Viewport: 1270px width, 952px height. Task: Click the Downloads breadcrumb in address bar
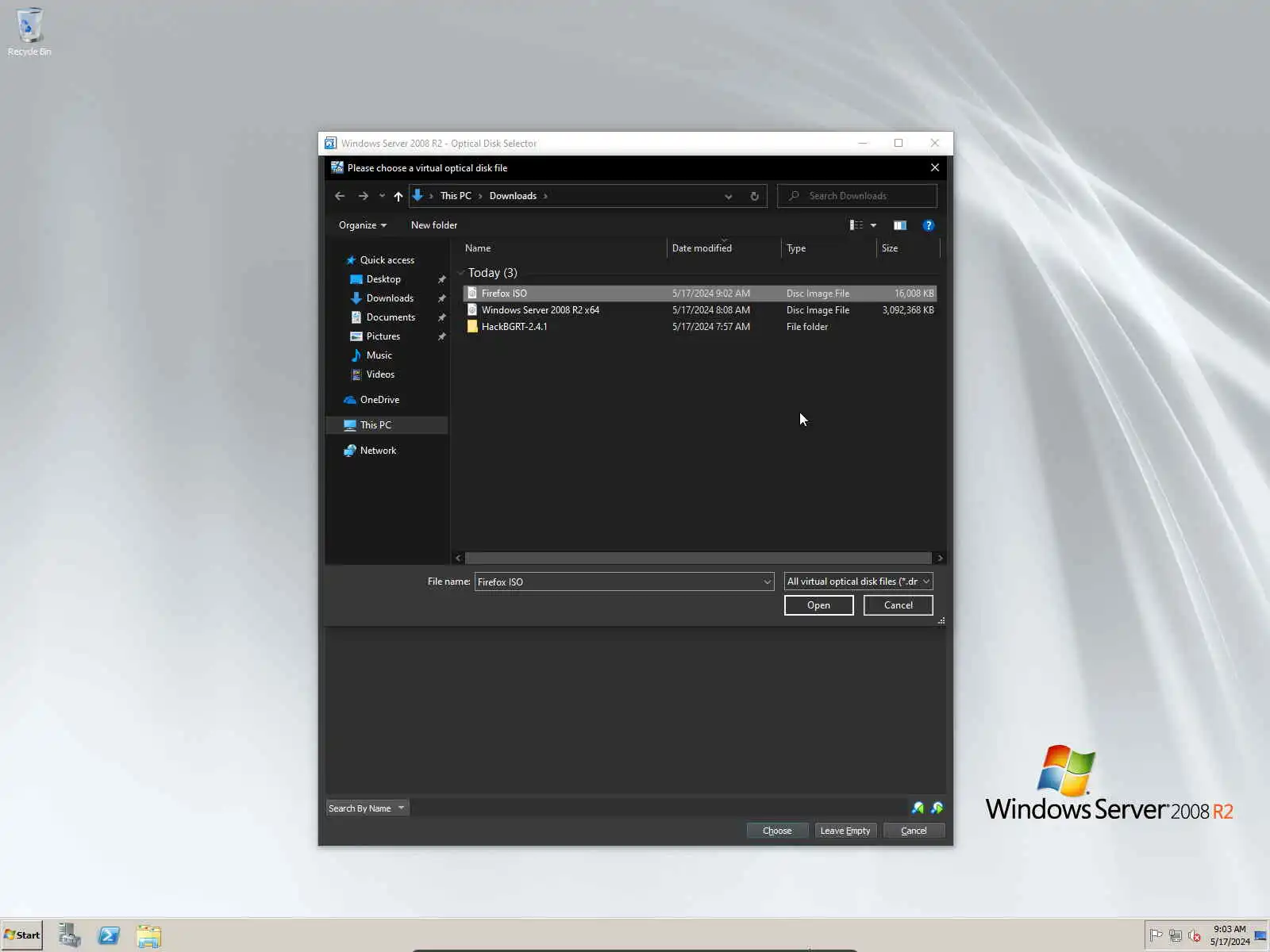[x=513, y=196]
